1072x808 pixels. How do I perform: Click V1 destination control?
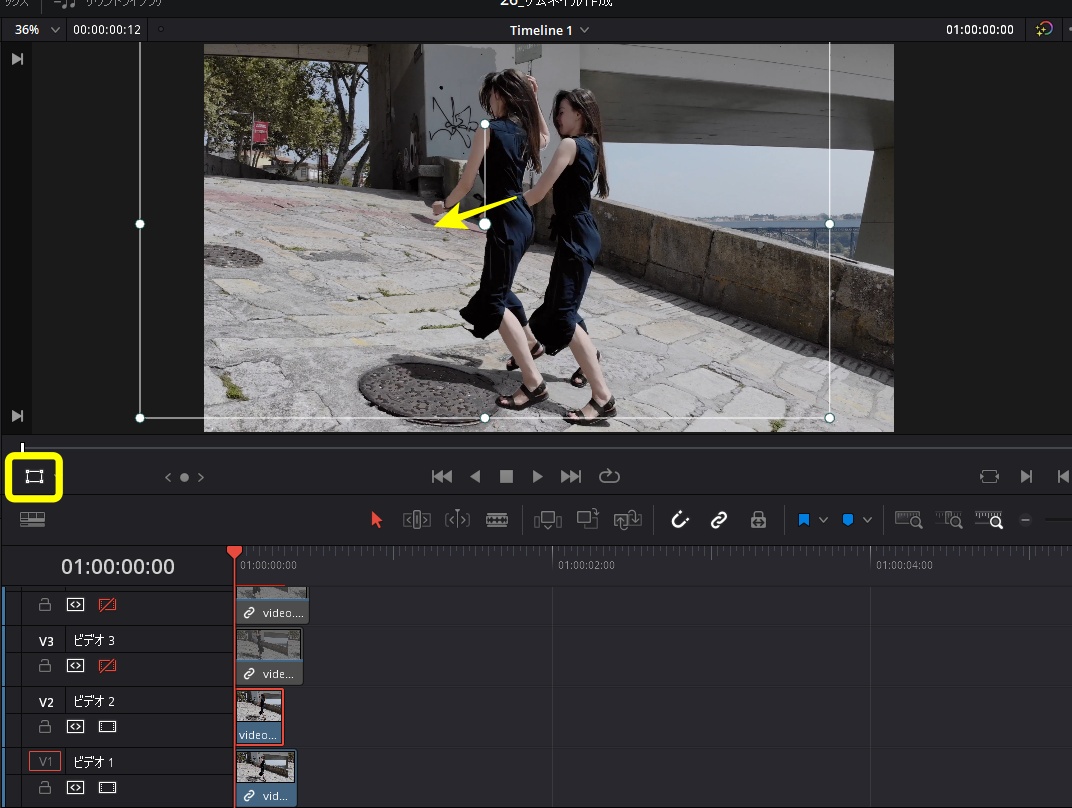coord(45,762)
